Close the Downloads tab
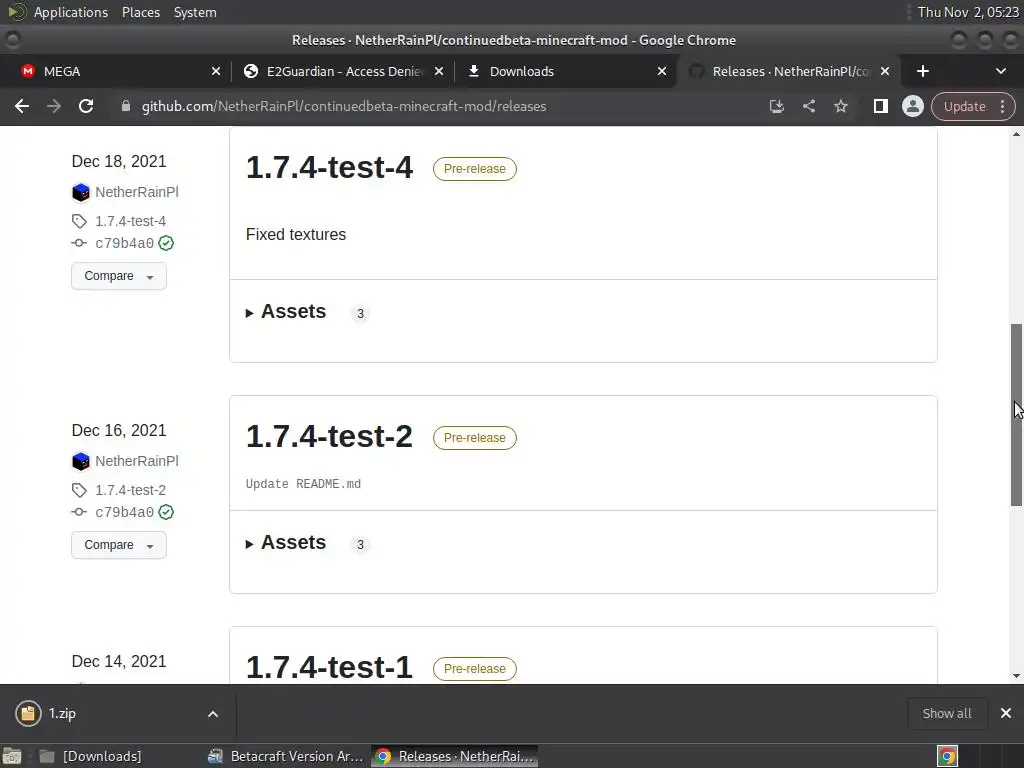Screen dimensions: 1024x768 [662, 71]
